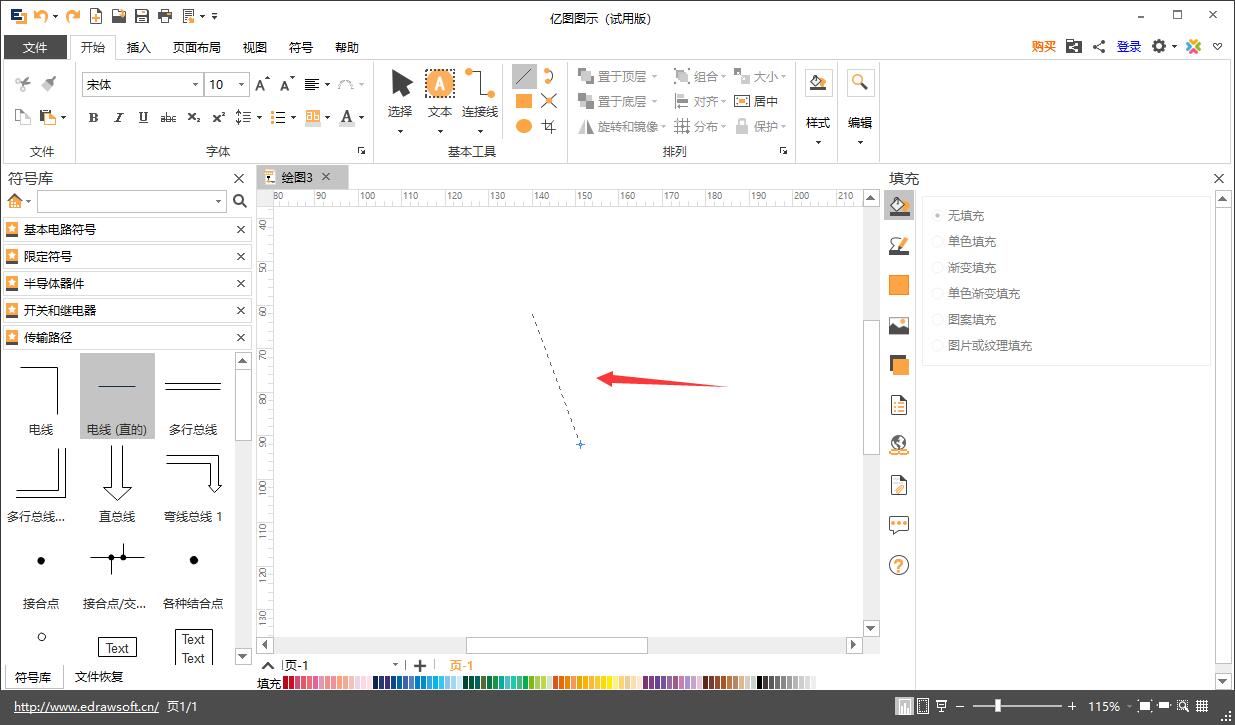Open the Fill paint bucket panel
Image resolution: width=1235 pixels, height=725 pixels.
click(899, 206)
